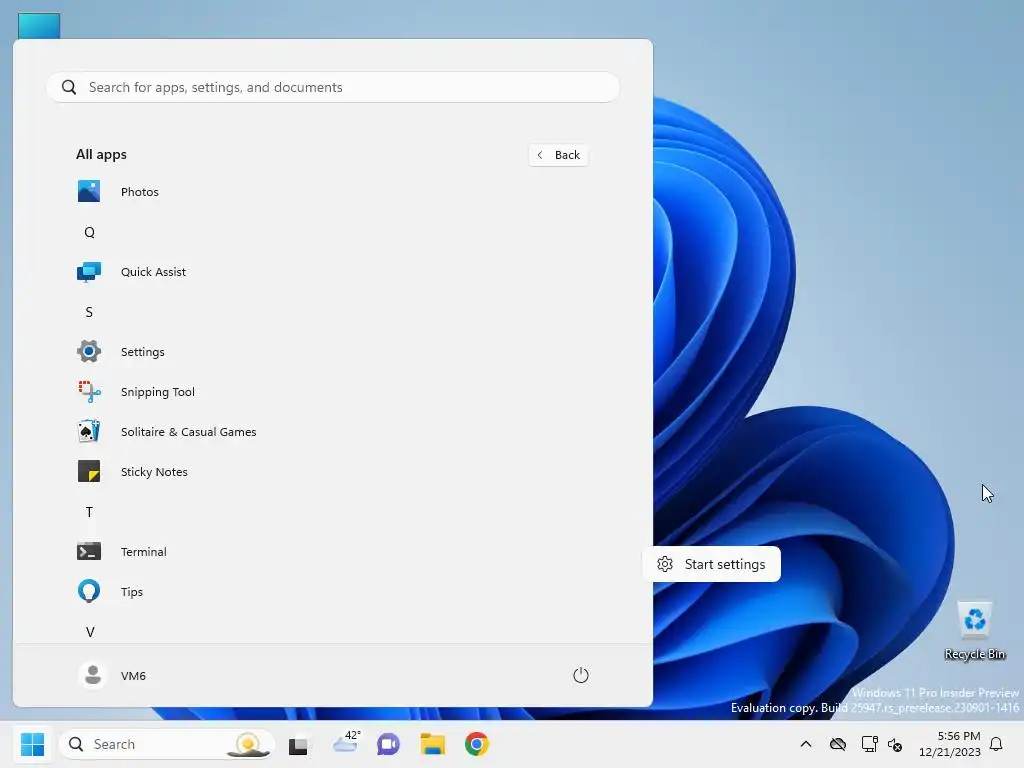Image resolution: width=1024 pixels, height=768 pixels.
Task: Launch Google Chrome from taskbar
Action: tap(477, 744)
